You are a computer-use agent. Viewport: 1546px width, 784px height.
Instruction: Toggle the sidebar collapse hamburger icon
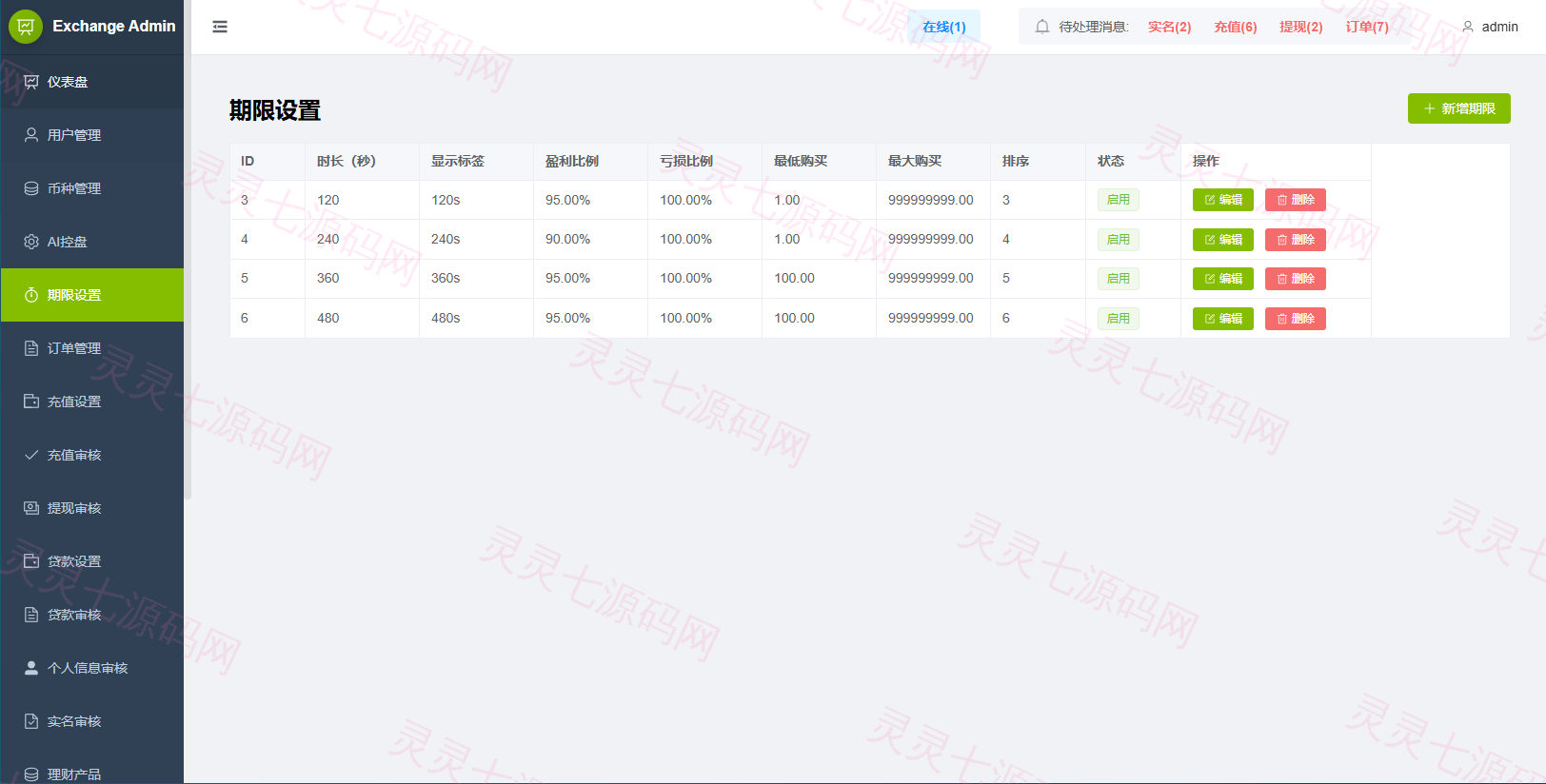point(220,27)
